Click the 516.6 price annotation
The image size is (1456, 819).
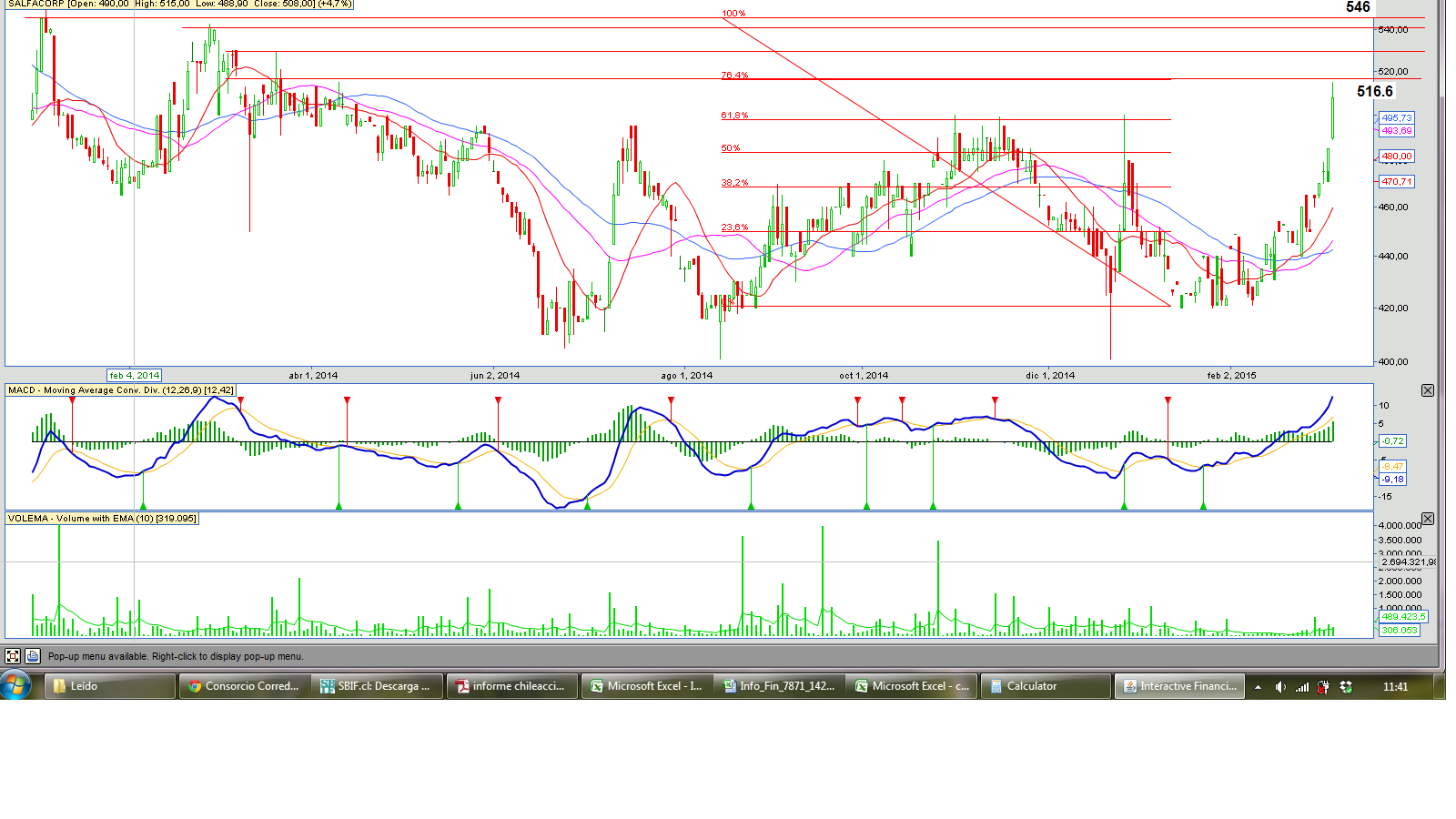tap(1375, 91)
